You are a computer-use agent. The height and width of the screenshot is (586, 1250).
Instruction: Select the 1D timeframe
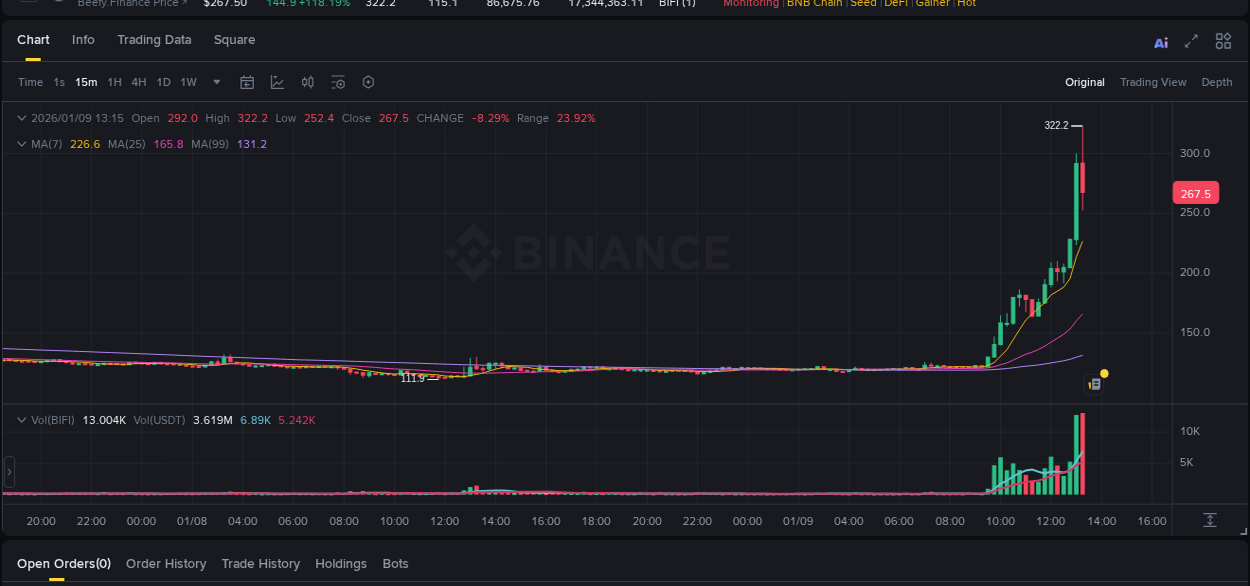click(163, 82)
